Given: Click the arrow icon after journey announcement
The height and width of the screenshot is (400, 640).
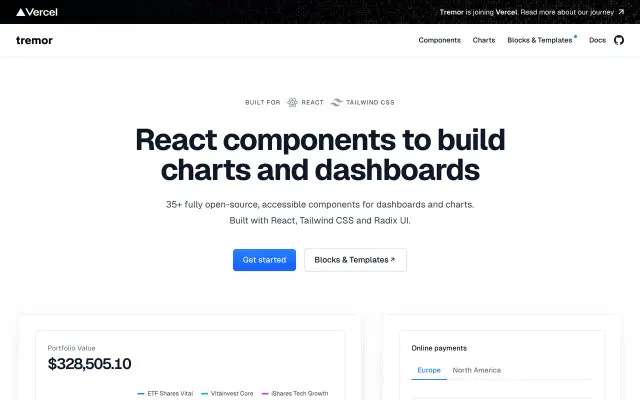Looking at the screenshot, I should point(621,12).
